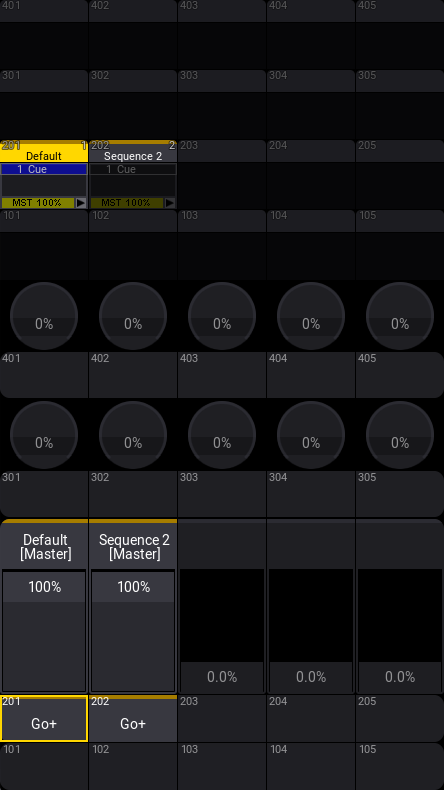Select the encoder knob above 403
This screenshot has width=444, height=790.
point(222,316)
